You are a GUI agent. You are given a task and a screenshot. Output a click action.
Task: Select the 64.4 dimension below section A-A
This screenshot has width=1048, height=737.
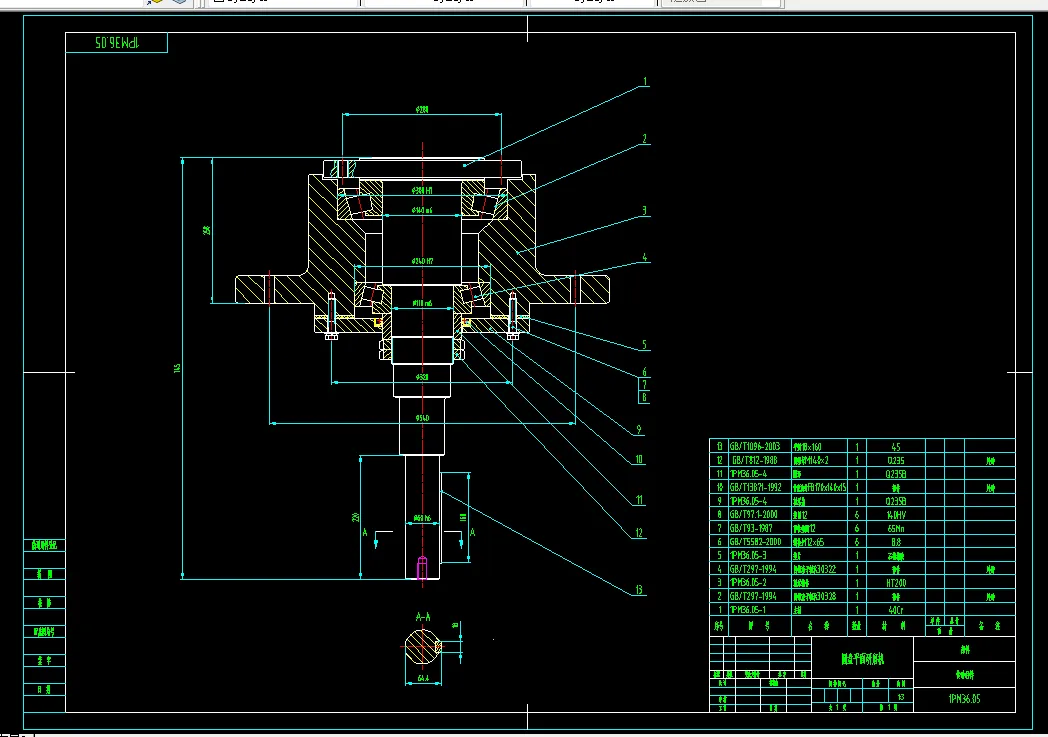[x=422, y=678]
